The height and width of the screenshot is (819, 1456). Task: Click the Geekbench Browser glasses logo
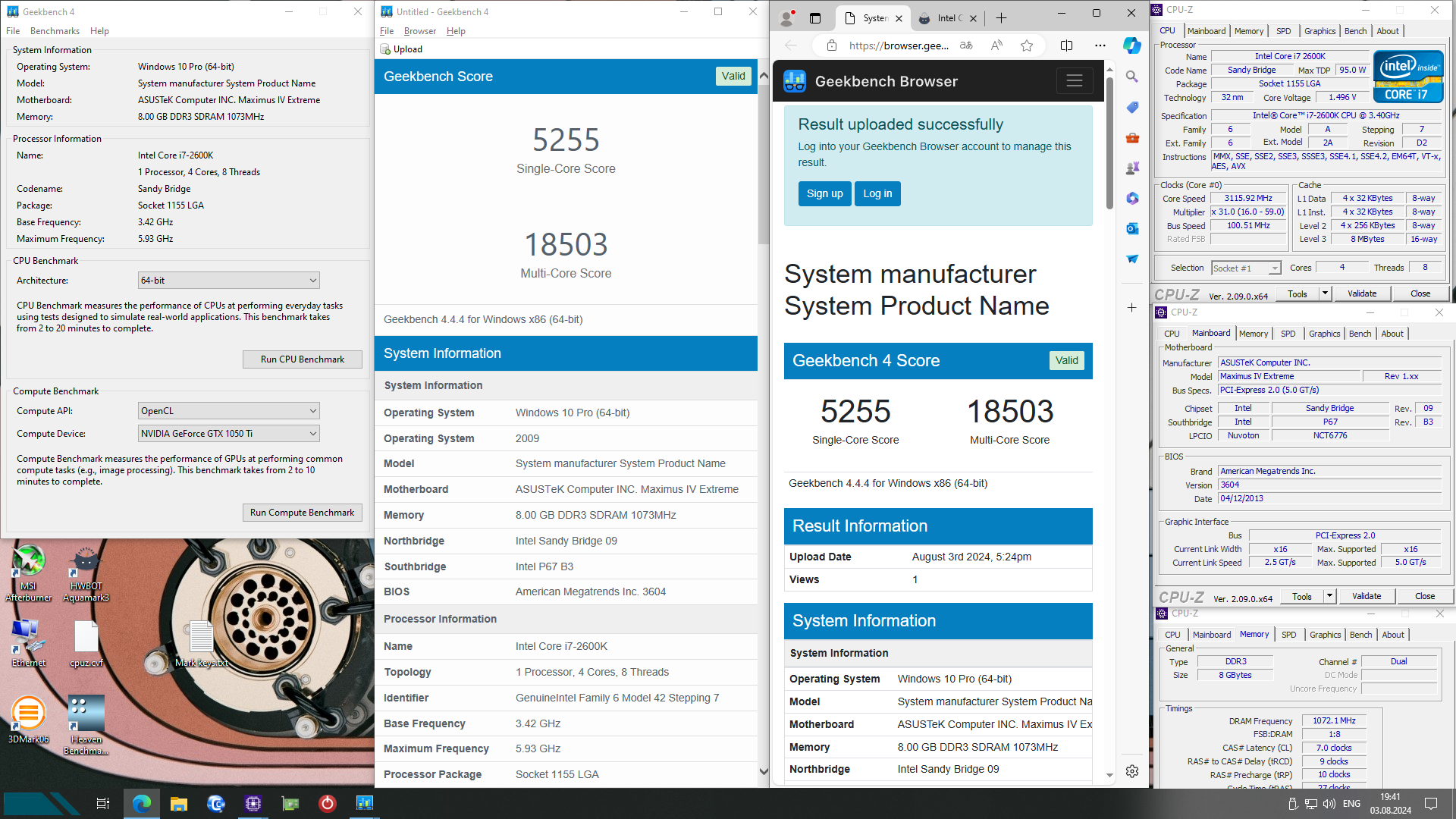pos(795,81)
